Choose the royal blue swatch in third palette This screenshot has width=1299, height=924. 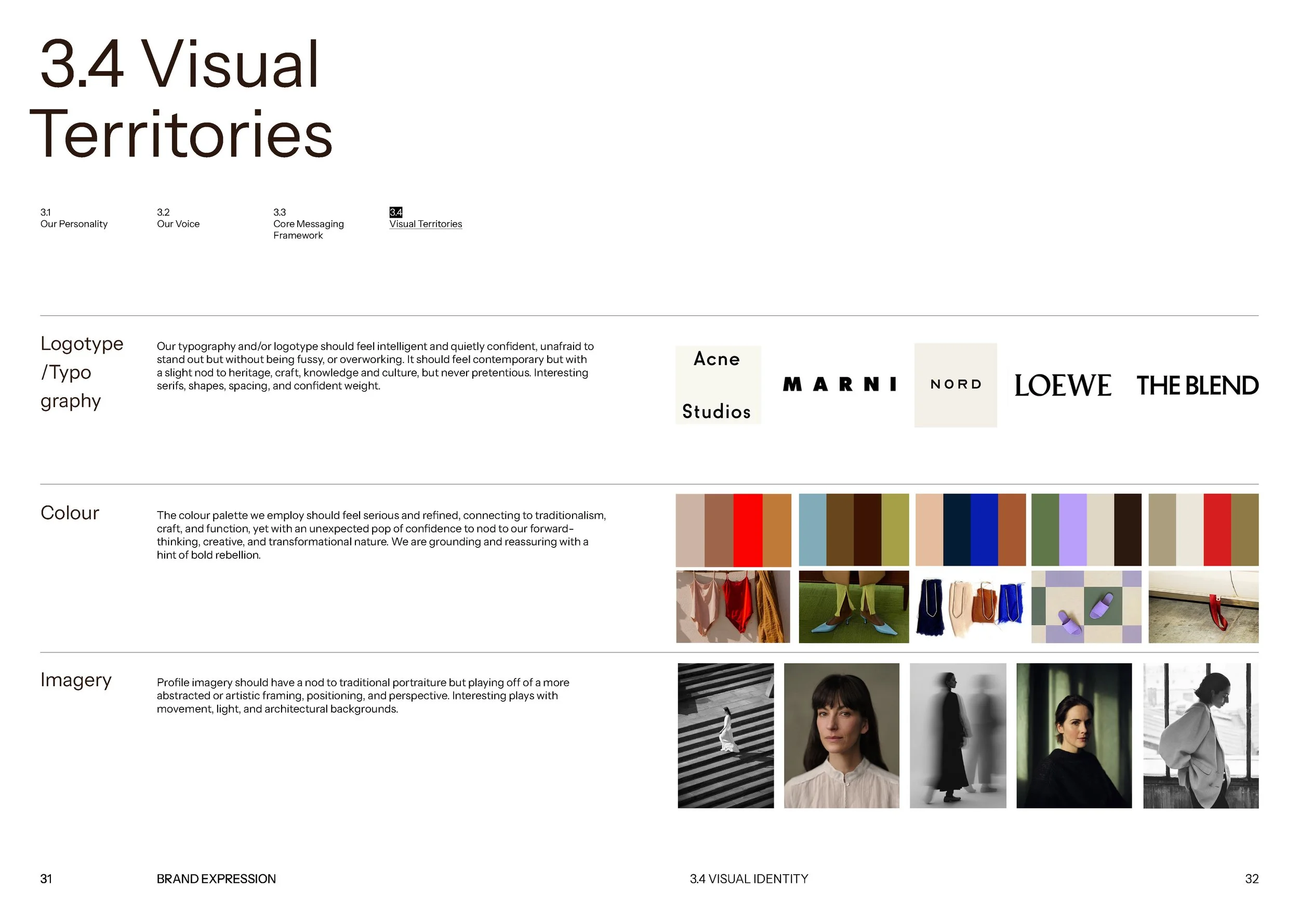(x=984, y=530)
